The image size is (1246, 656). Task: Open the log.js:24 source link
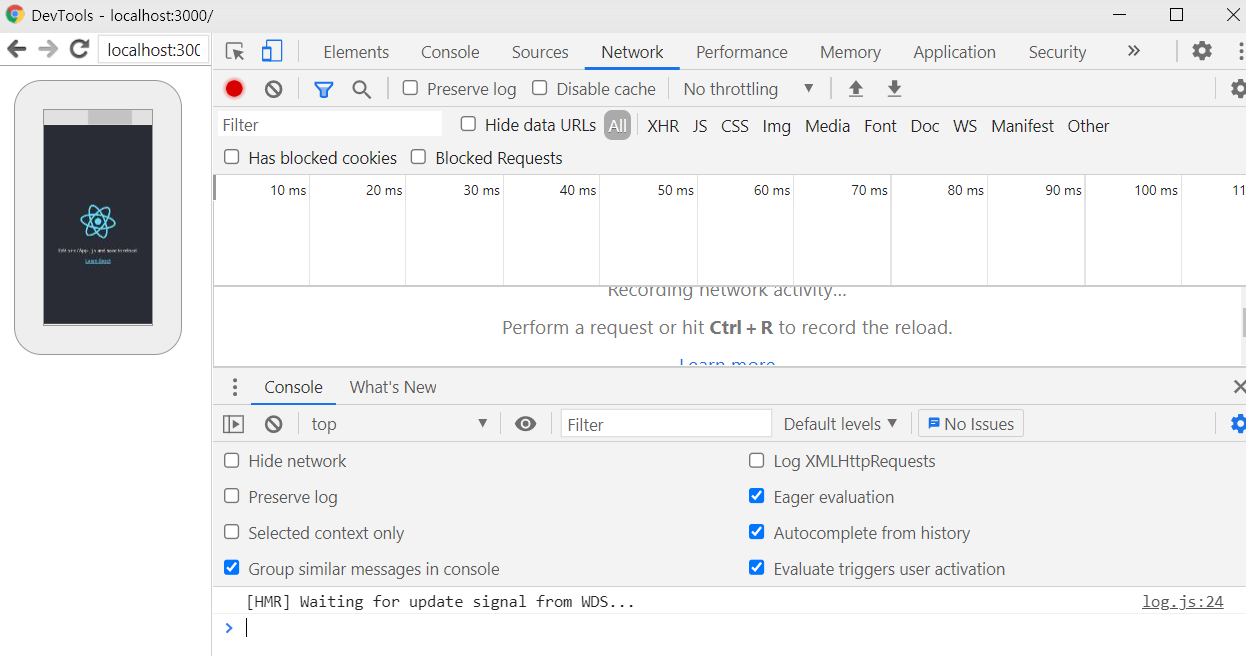click(1182, 601)
